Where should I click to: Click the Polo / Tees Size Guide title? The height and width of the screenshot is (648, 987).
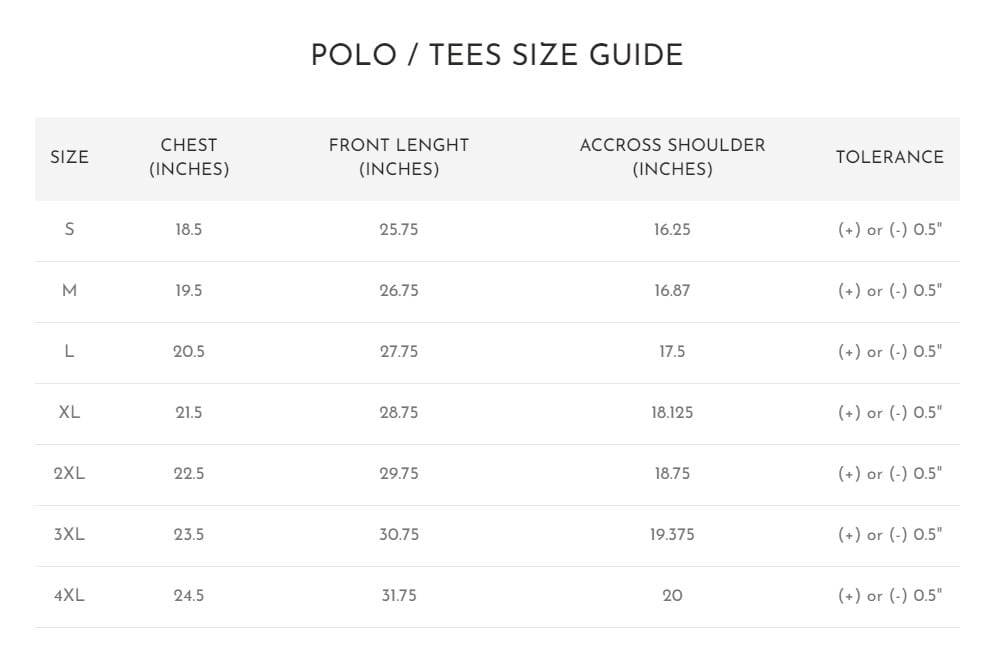tap(497, 55)
